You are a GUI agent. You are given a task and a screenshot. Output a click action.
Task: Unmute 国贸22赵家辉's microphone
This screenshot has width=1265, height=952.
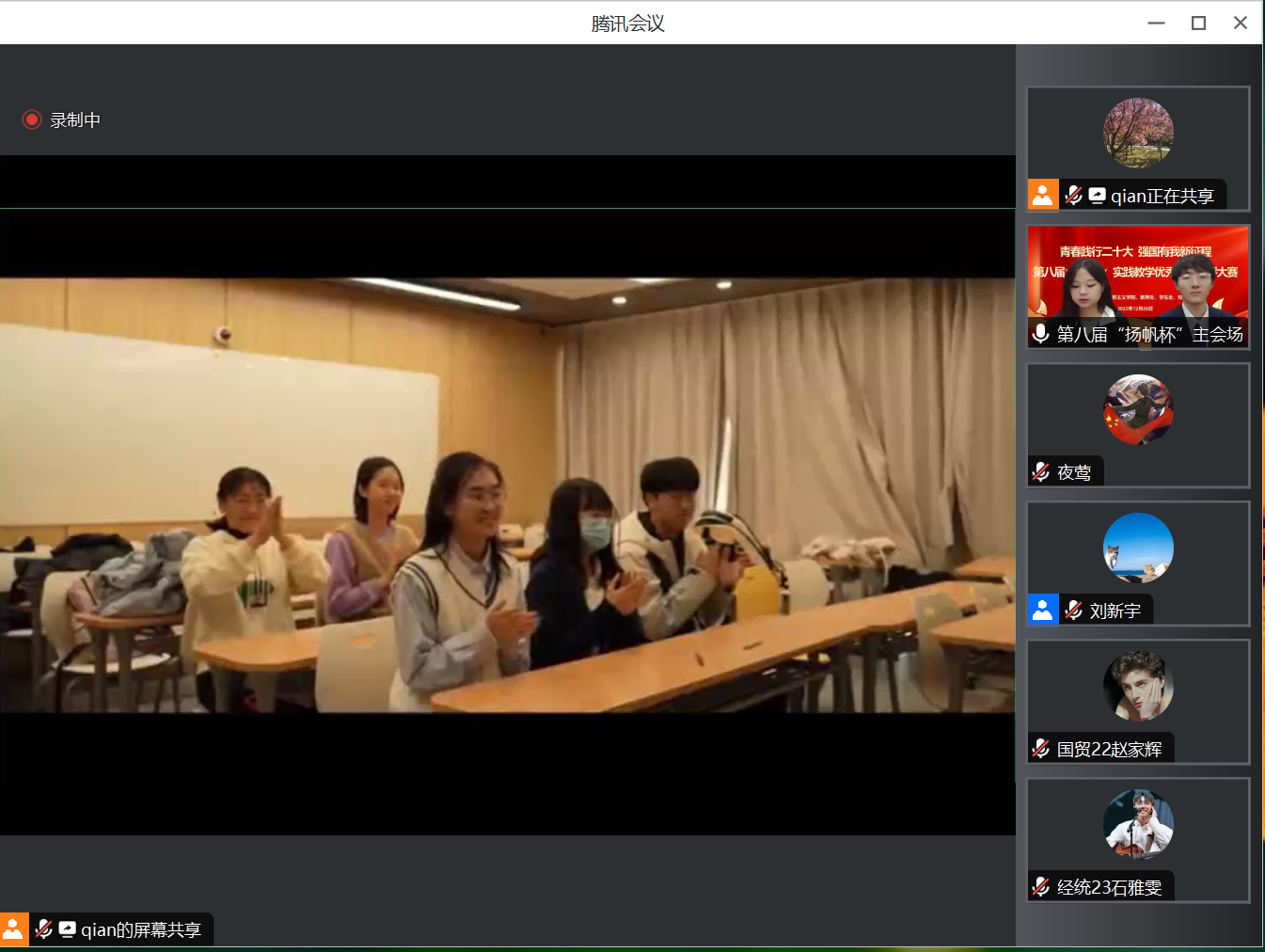1040,748
